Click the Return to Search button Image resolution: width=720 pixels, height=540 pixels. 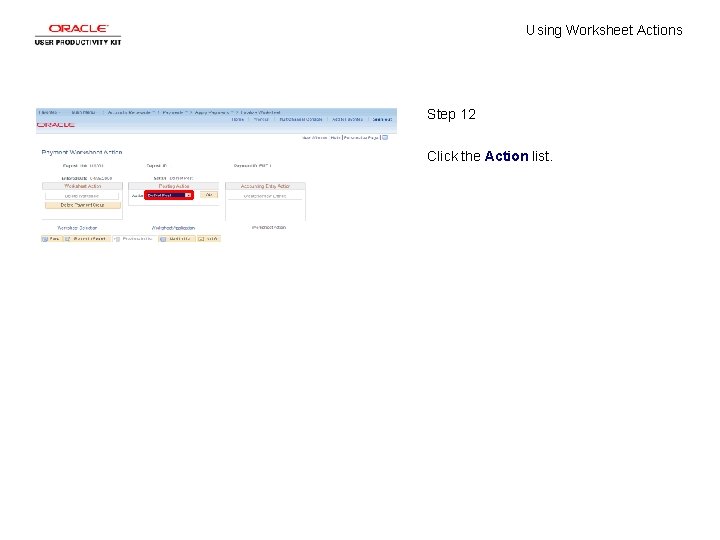click(86, 239)
